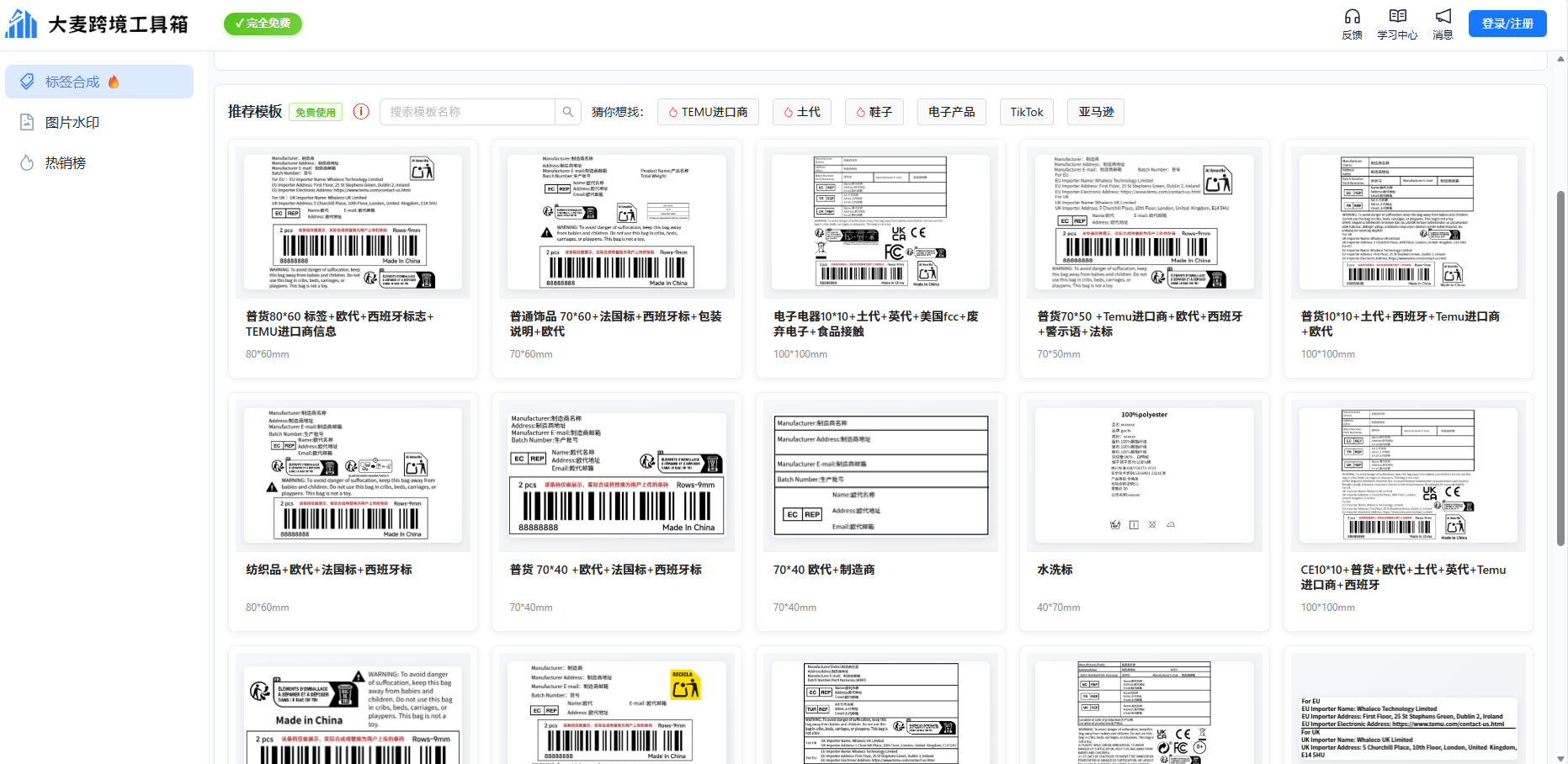Open the 普货10*10+土代+西班牙 template thumbnail

1408,223
